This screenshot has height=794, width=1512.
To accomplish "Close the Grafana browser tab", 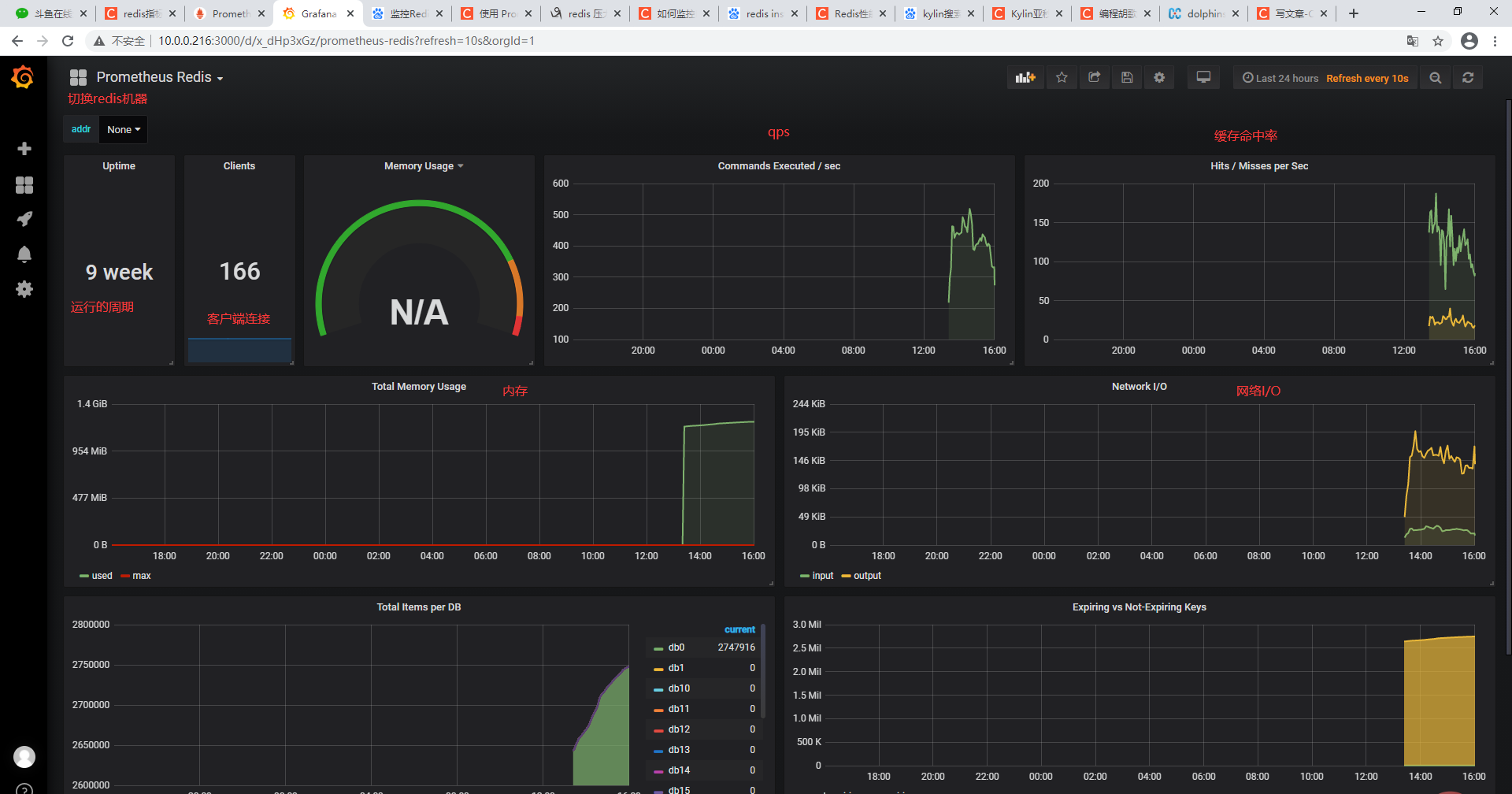I will (350, 13).
